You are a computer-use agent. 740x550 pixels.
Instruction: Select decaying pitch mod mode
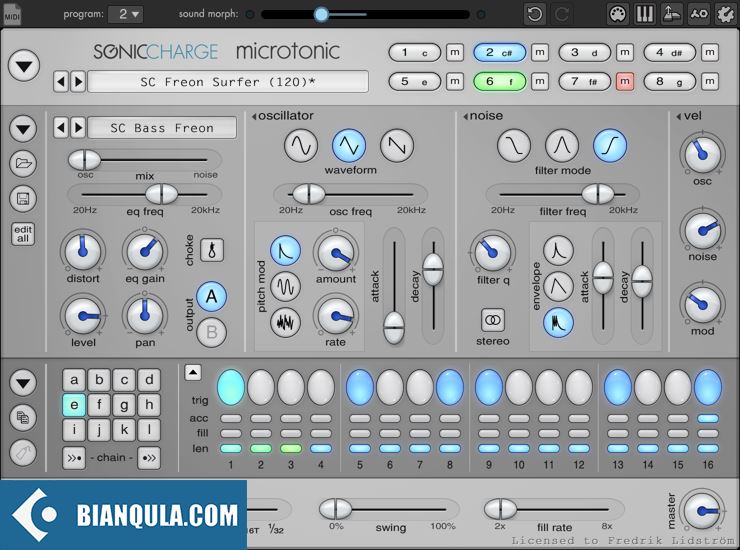[286, 251]
